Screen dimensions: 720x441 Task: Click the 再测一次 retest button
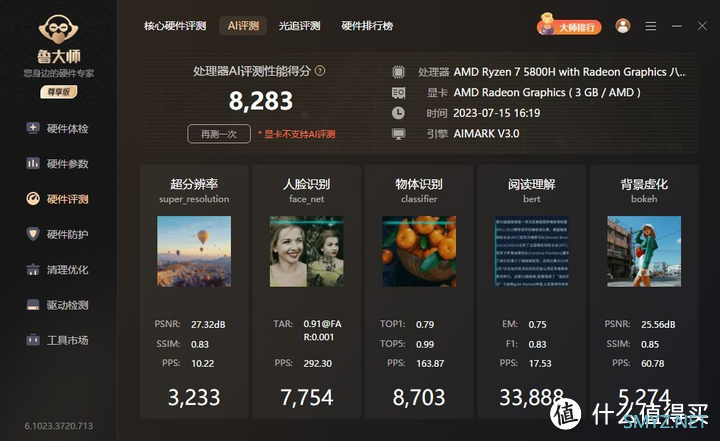[219, 134]
